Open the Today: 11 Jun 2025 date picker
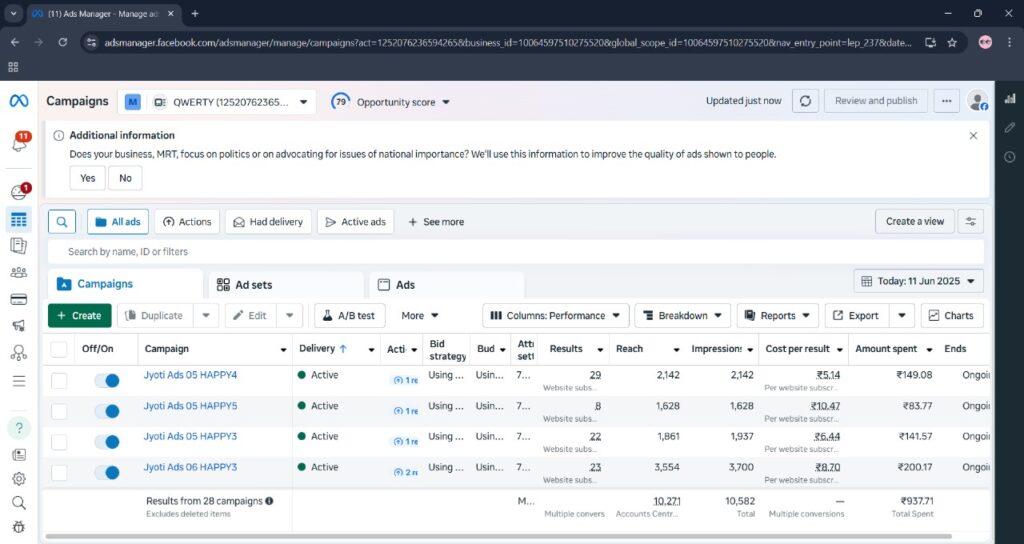This screenshot has width=1024, height=544. (x=918, y=281)
